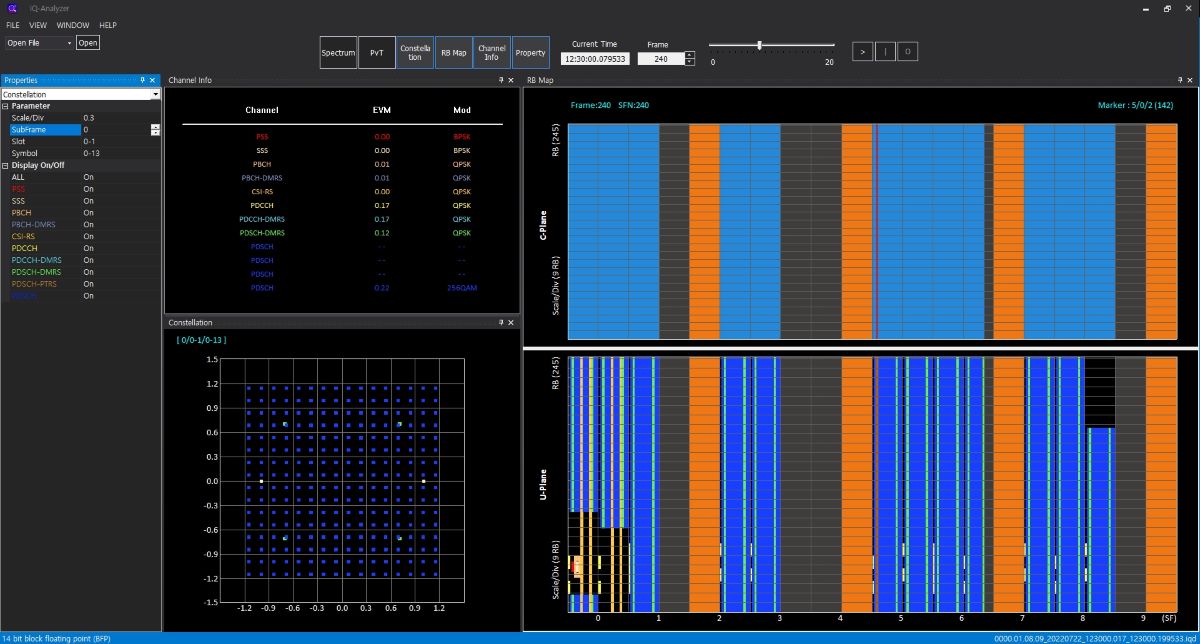Click the 0.22 EVM value
Image resolution: width=1200 pixels, height=644 pixels.
pos(382,288)
